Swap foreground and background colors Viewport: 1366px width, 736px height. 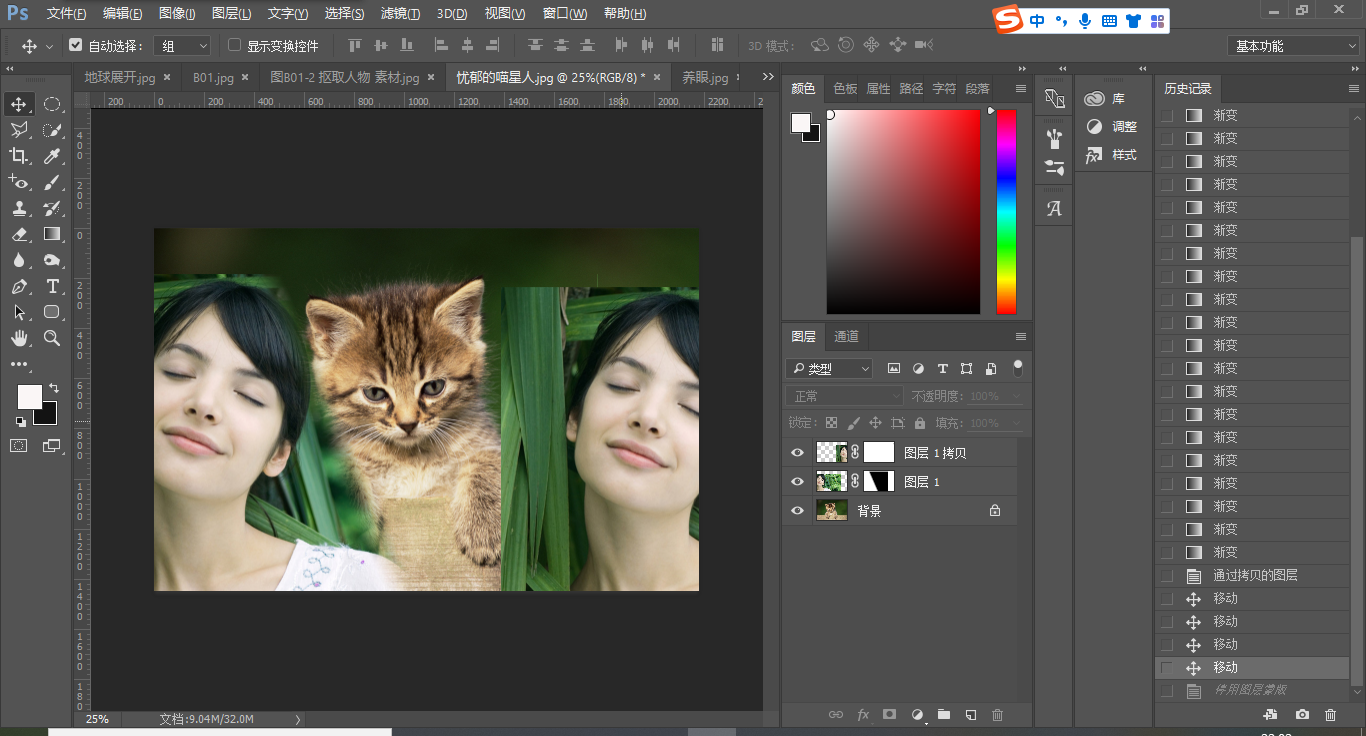[53, 388]
